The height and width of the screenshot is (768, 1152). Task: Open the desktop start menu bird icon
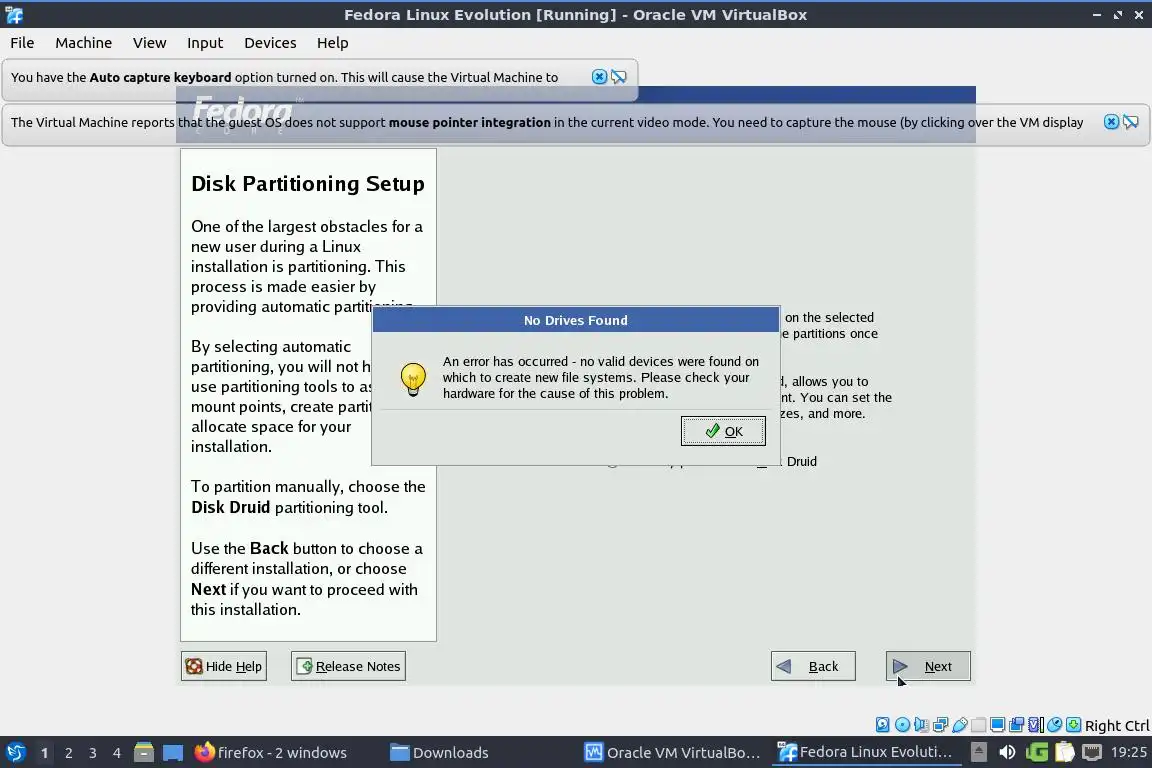click(15, 752)
